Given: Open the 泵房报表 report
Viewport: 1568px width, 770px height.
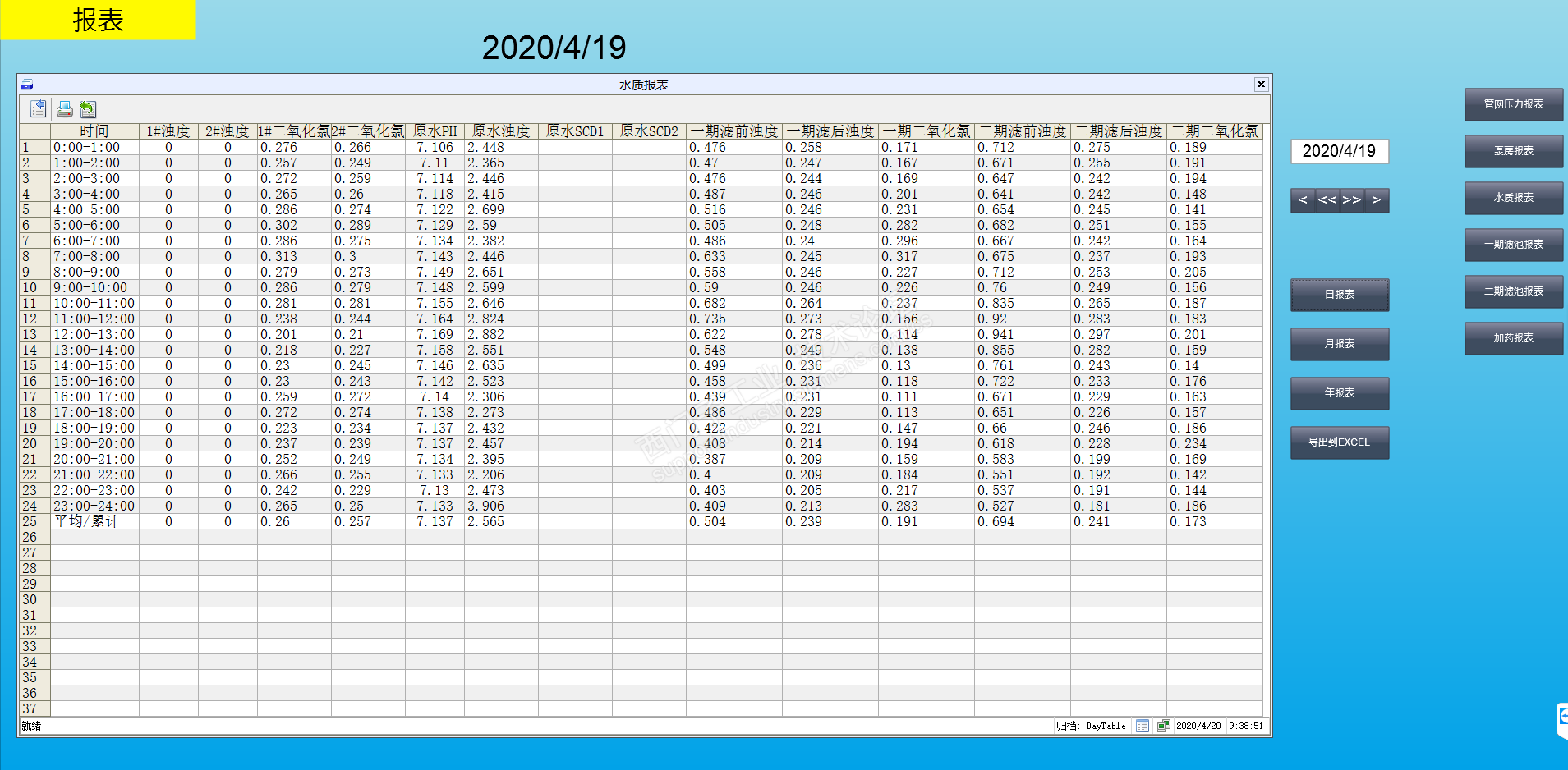Looking at the screenshot, I should pos(1514,151).
